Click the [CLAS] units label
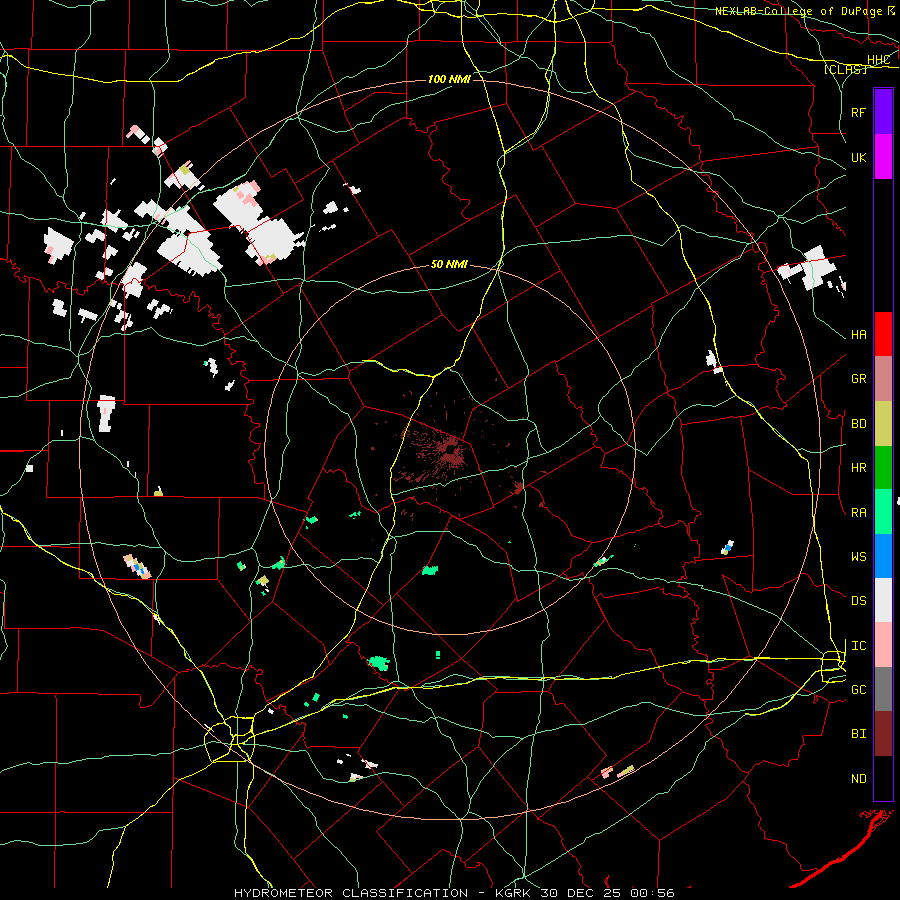The image size is (900, 900). 844,69
